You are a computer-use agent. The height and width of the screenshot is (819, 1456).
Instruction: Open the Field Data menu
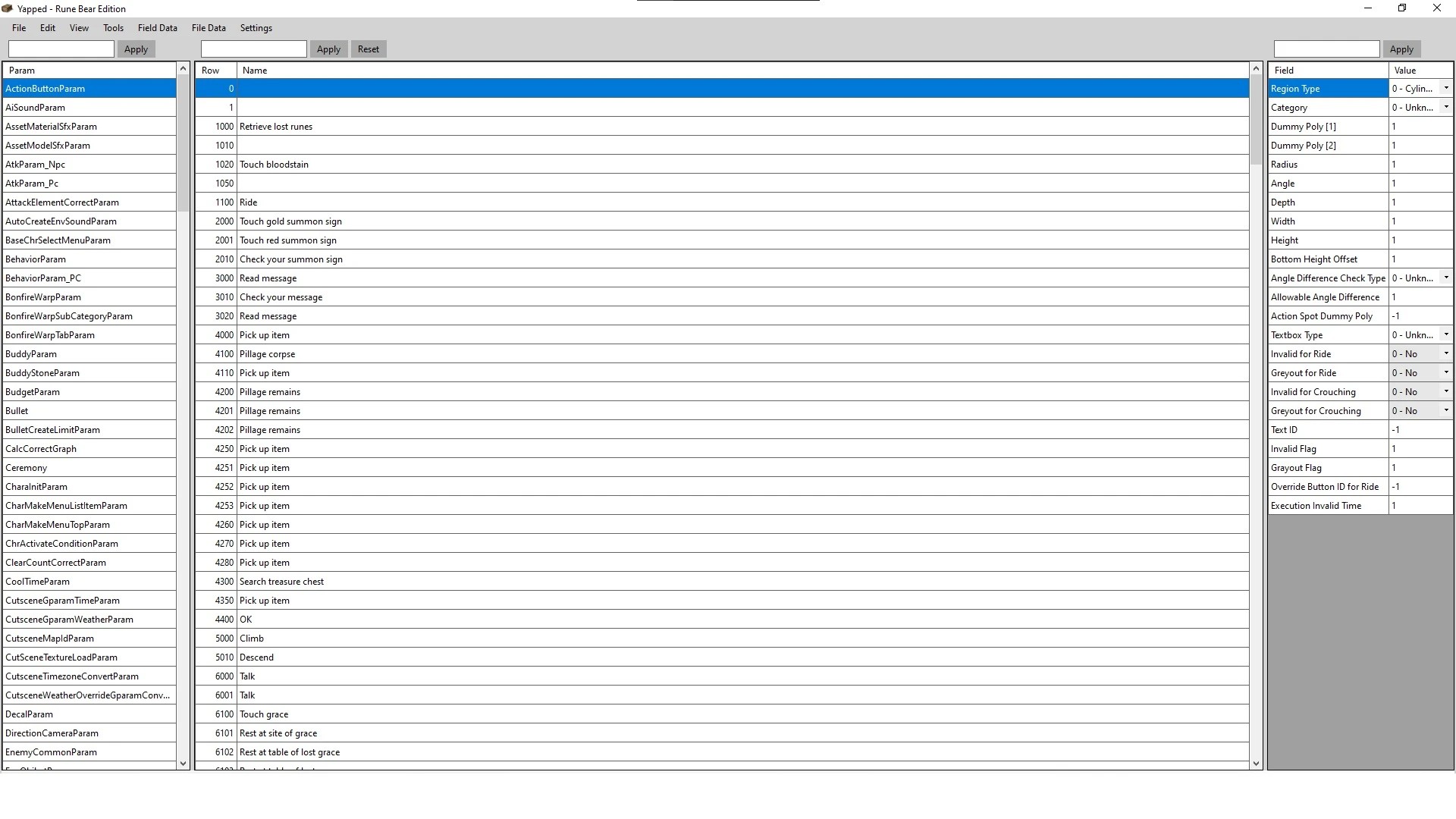(x=158, y=28)
